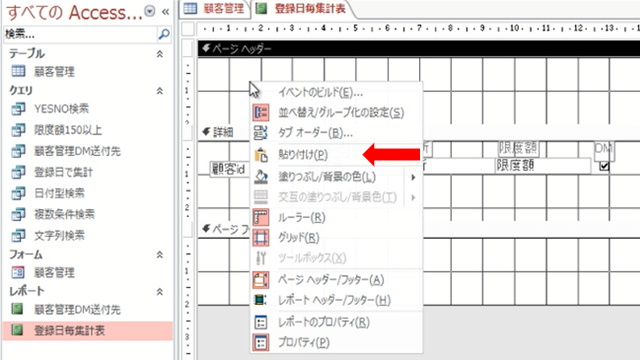Click the paste clipboard icon

point(261,155)
